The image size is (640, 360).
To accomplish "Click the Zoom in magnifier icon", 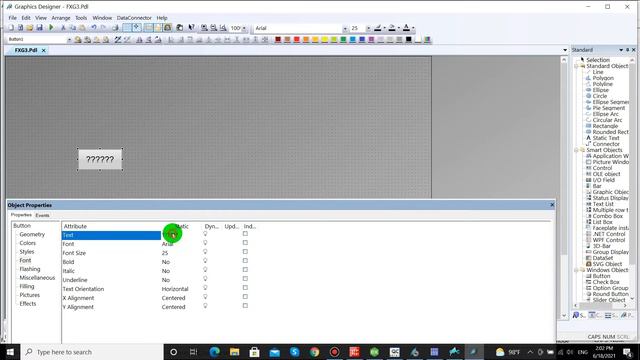I will (204, 28).
